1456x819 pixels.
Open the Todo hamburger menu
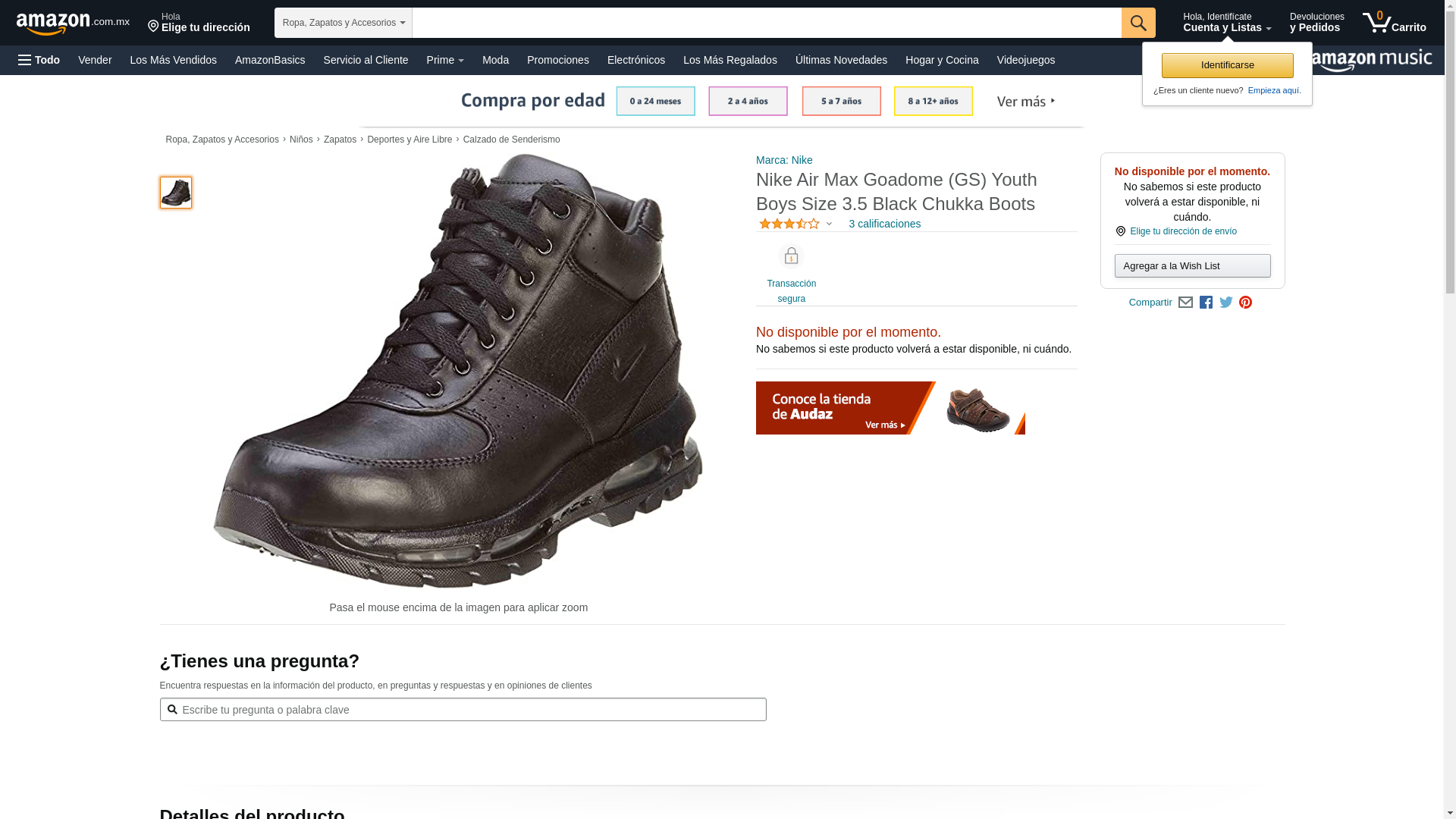tap(39, 60)
